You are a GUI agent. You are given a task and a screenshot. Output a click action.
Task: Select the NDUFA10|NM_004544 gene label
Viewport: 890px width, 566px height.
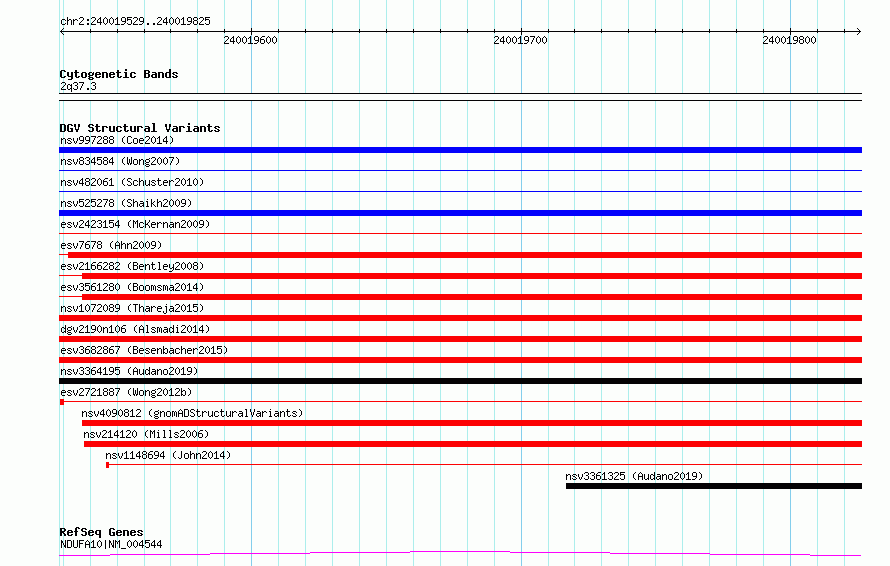[x=111, y=544]
